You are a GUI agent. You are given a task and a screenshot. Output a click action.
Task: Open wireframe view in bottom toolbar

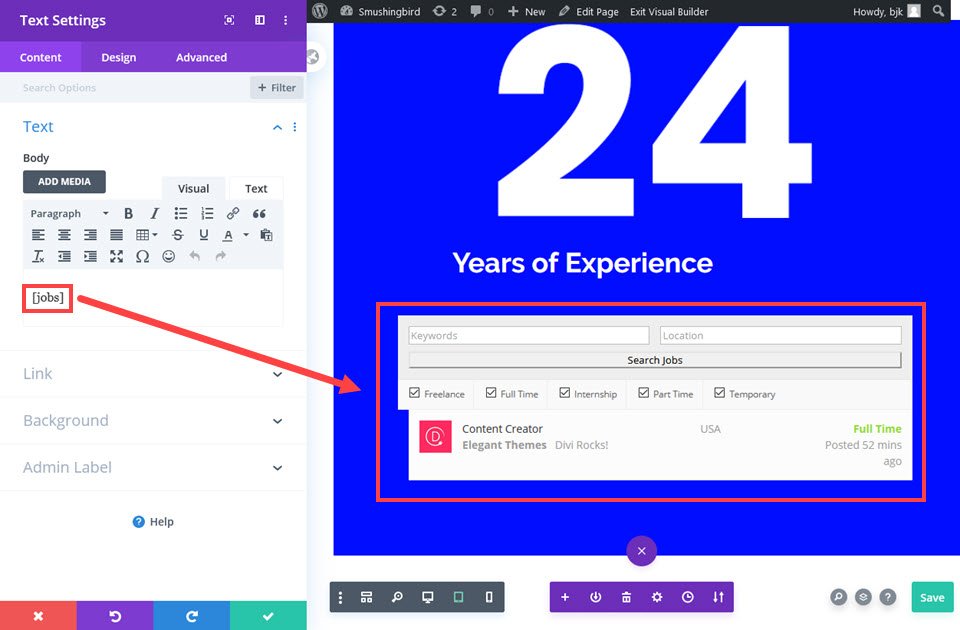(x=366, y=597)
